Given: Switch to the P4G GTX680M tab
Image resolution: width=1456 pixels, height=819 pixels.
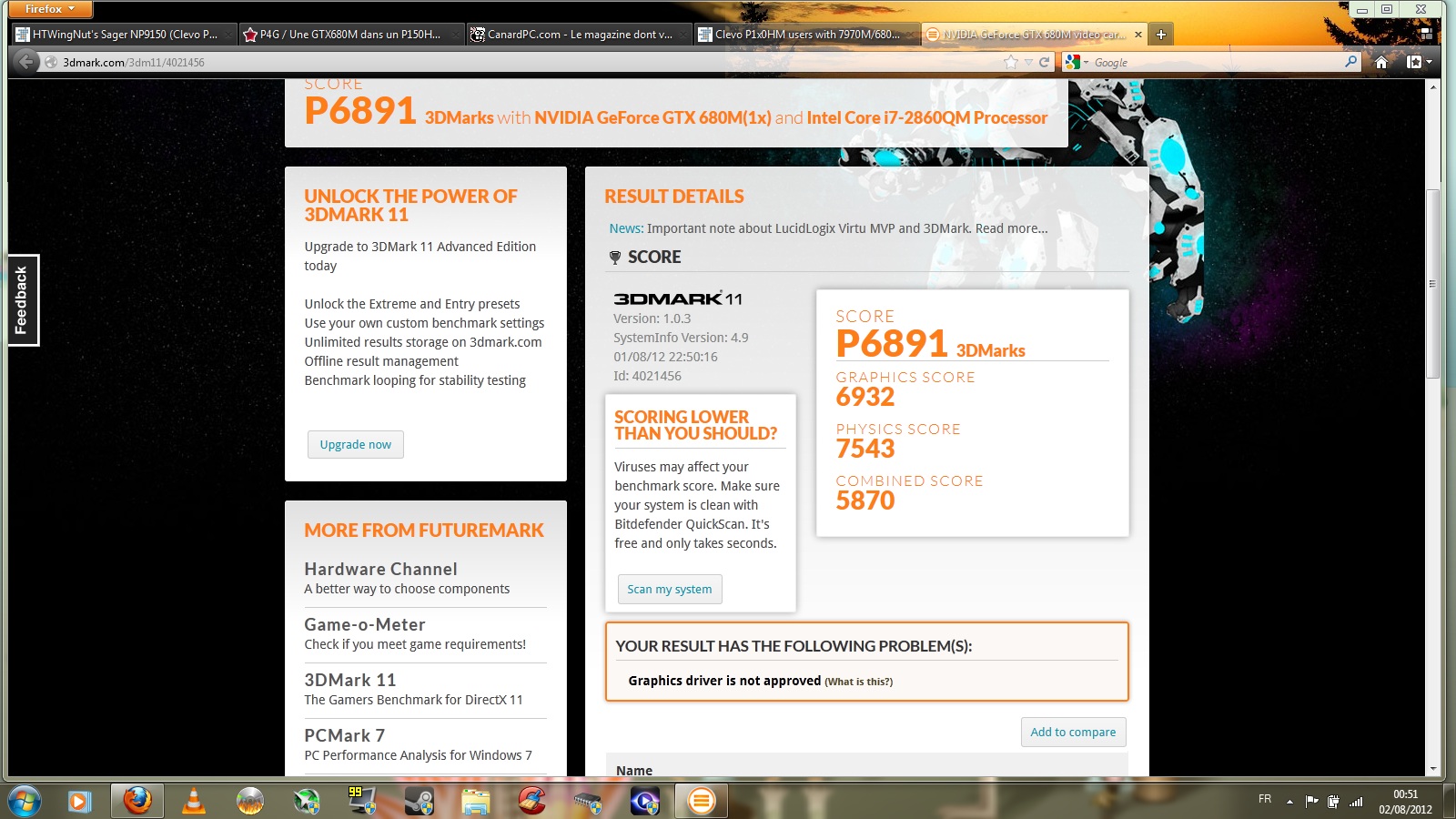Looking at the screenshot, I should tap(351, 35).
